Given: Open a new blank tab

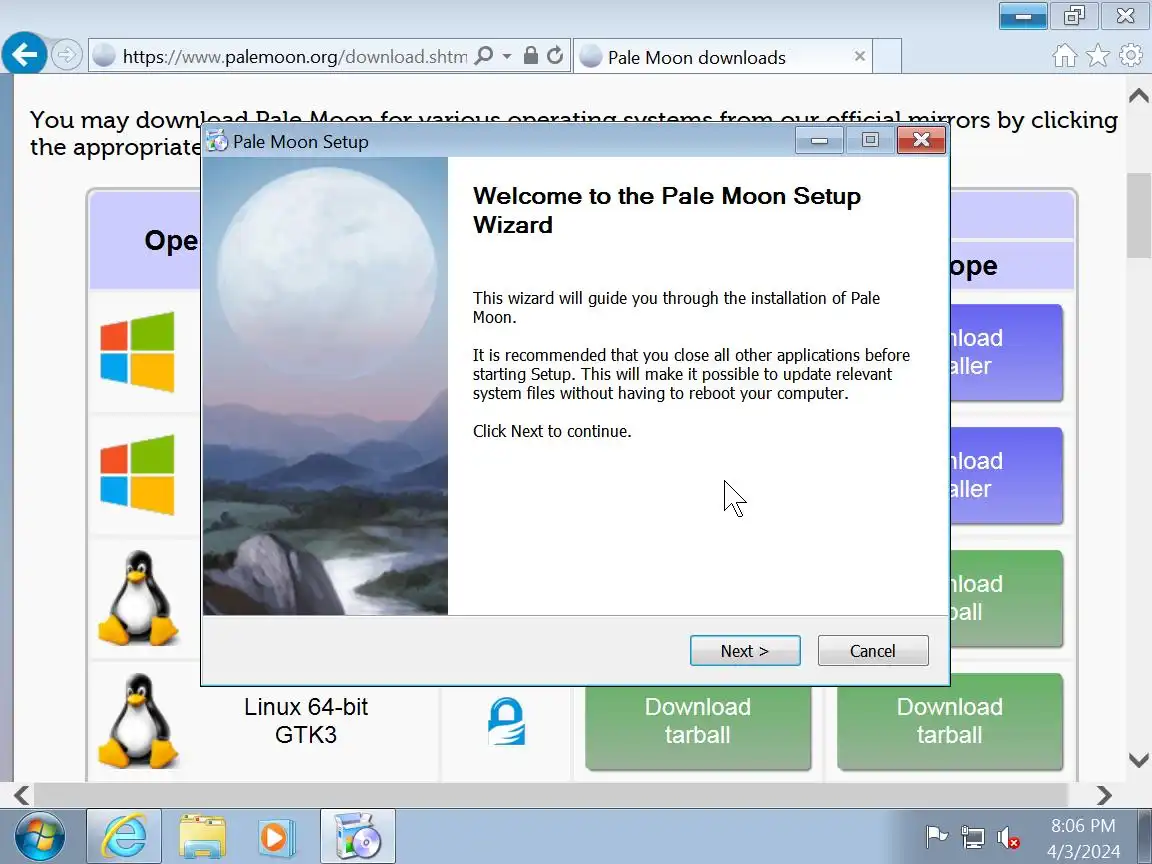Looking at the screenshot, I should click(x=888, y=57).
